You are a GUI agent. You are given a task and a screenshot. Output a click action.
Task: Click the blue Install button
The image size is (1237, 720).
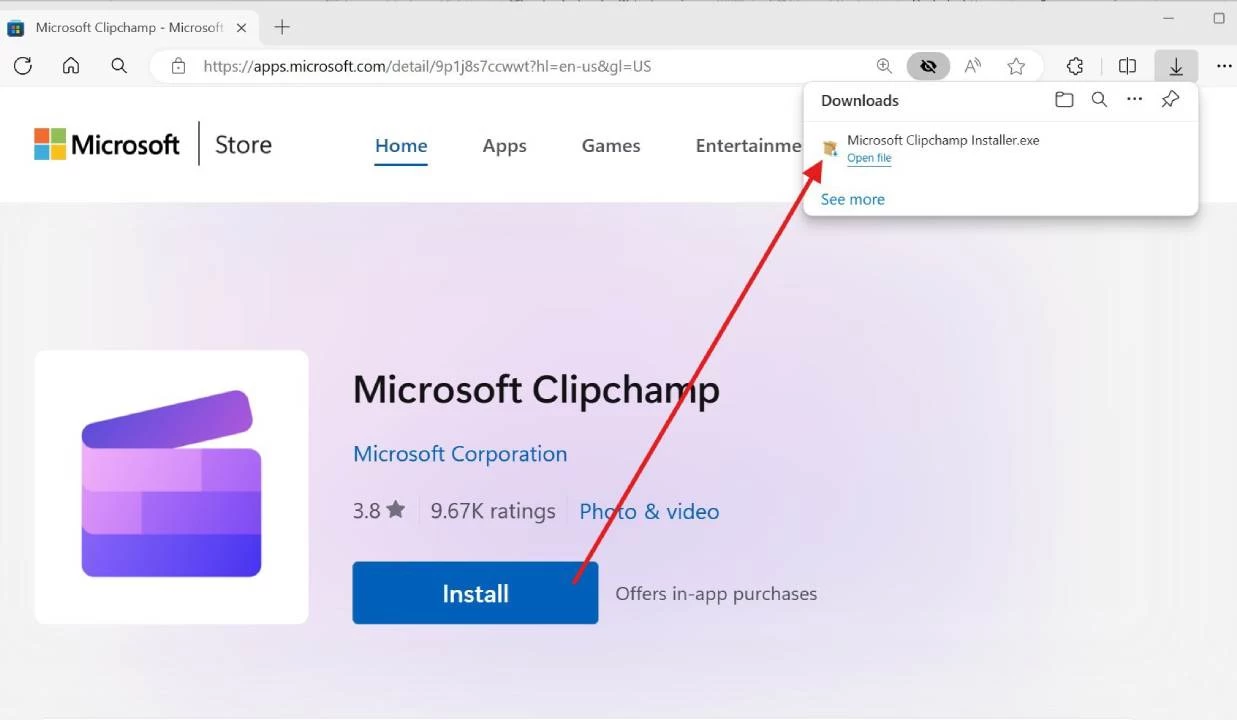coord(475,593)
